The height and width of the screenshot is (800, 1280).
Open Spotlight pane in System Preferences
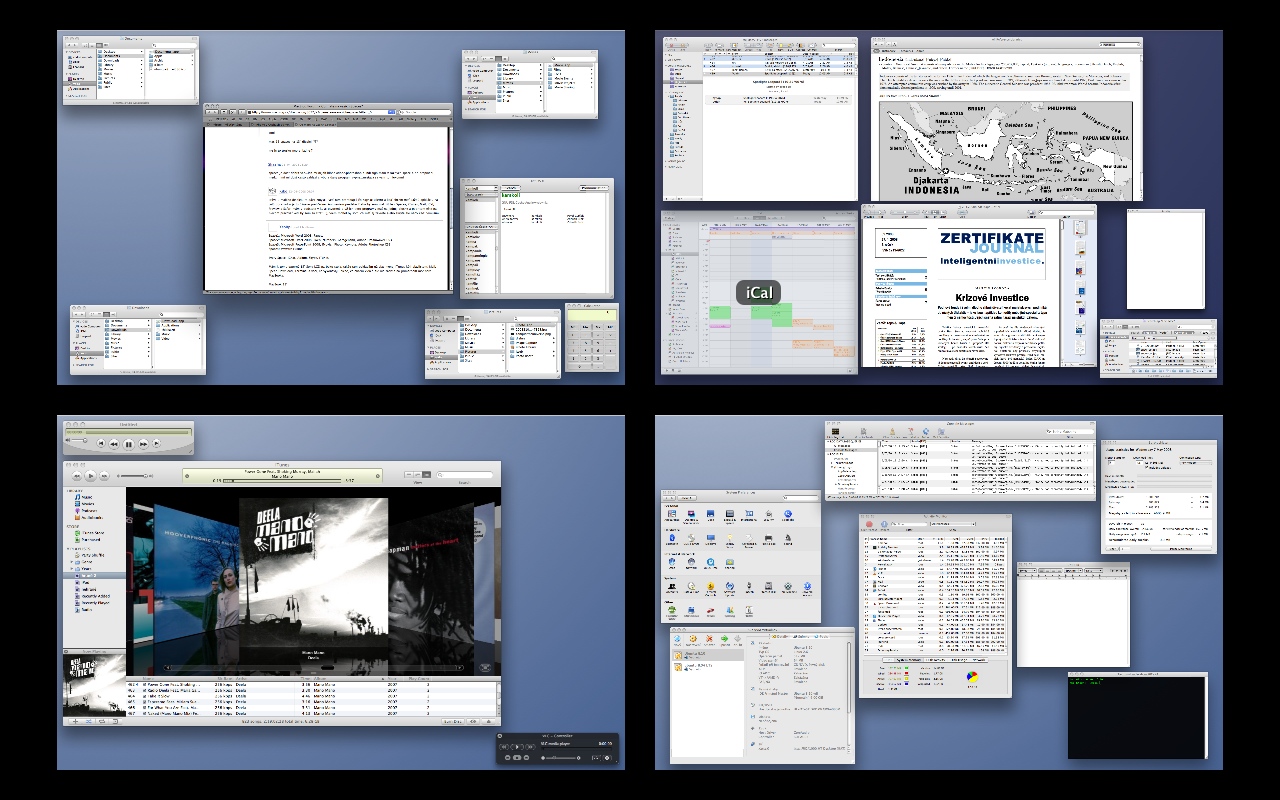click(788, 516)
